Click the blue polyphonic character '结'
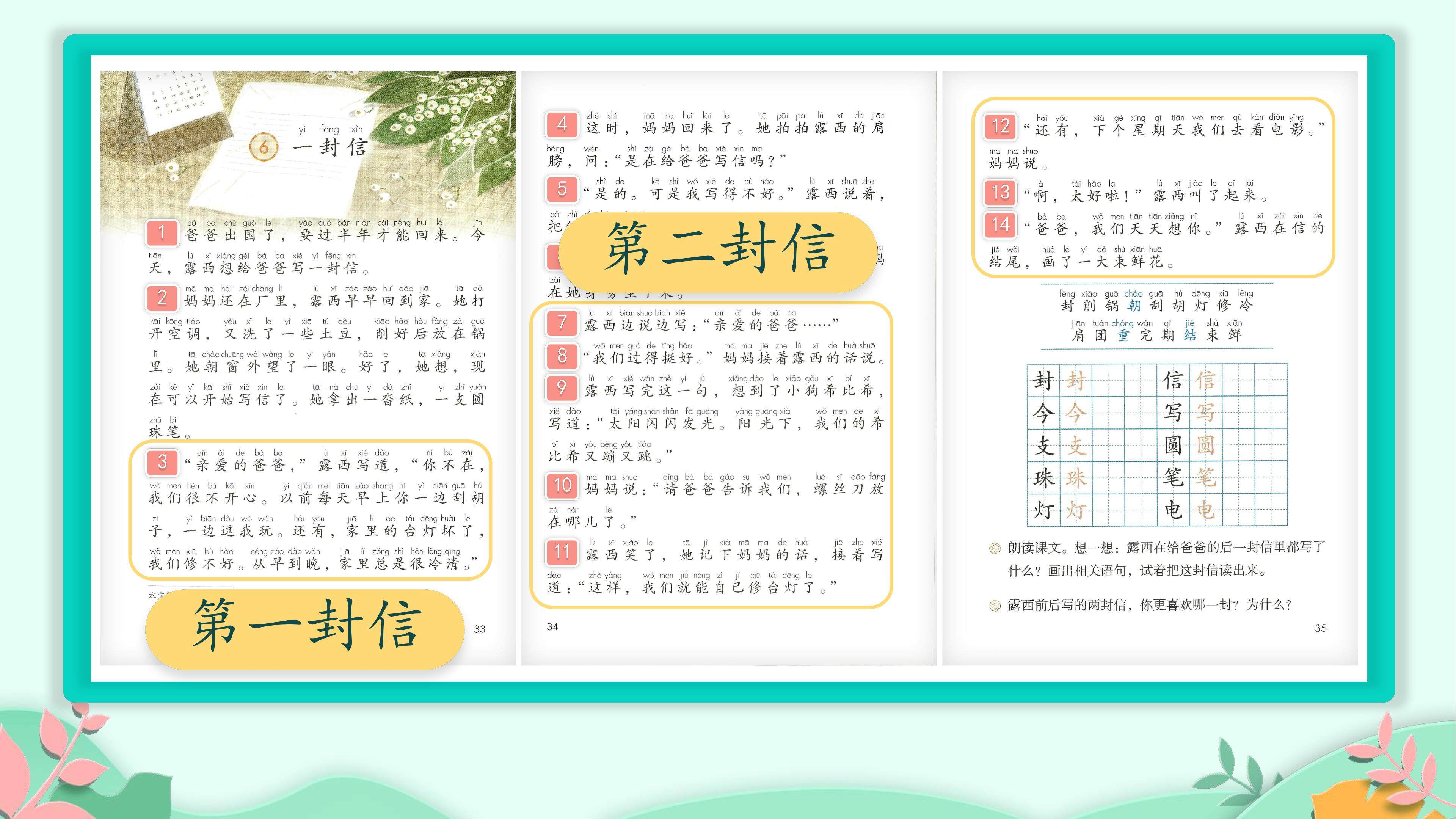The height and width of the screenshot is (819, 1456). click(1190, 335)
